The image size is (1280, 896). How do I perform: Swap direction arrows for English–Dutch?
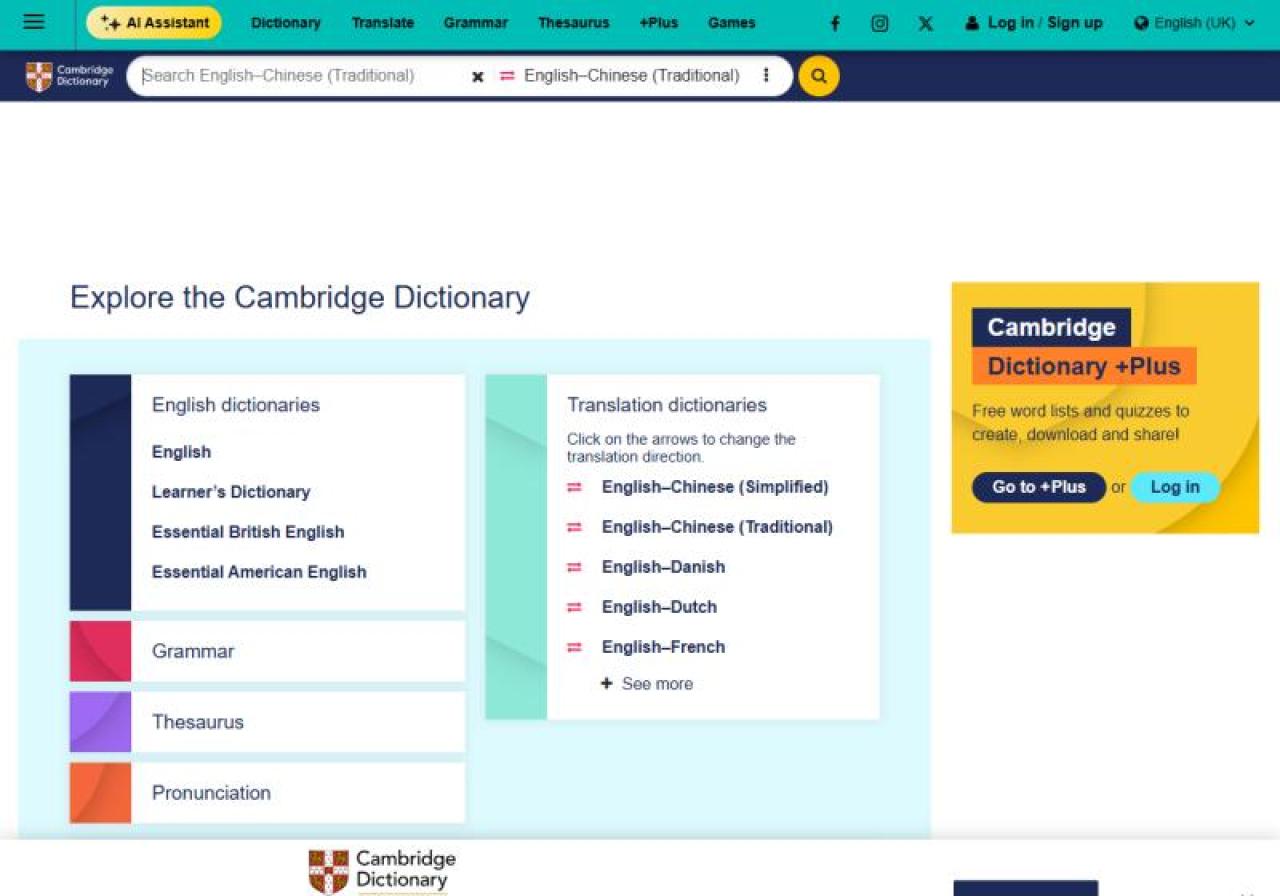(x=574, y=607)
